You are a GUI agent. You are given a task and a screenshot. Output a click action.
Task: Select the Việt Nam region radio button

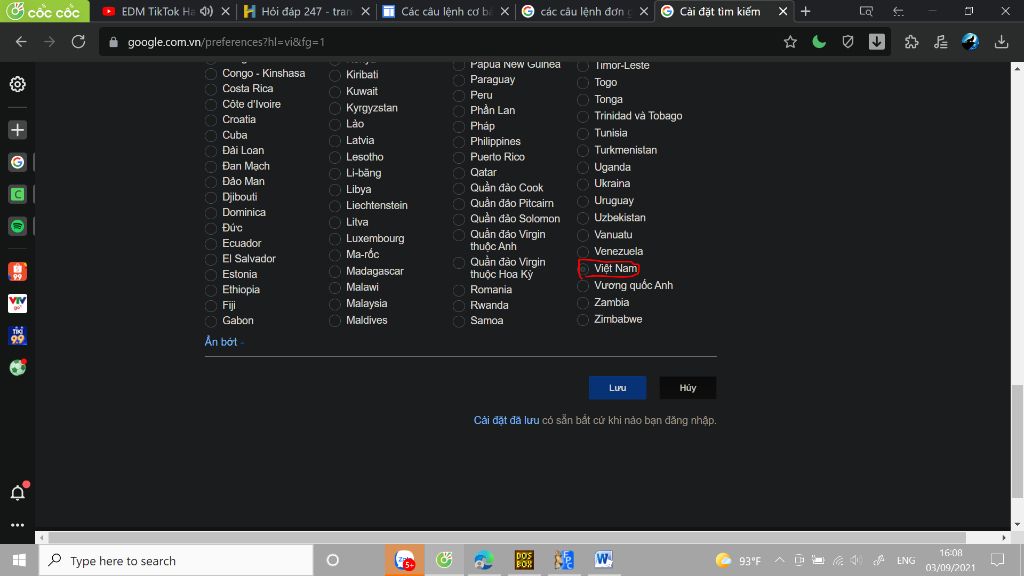point(584,268)
